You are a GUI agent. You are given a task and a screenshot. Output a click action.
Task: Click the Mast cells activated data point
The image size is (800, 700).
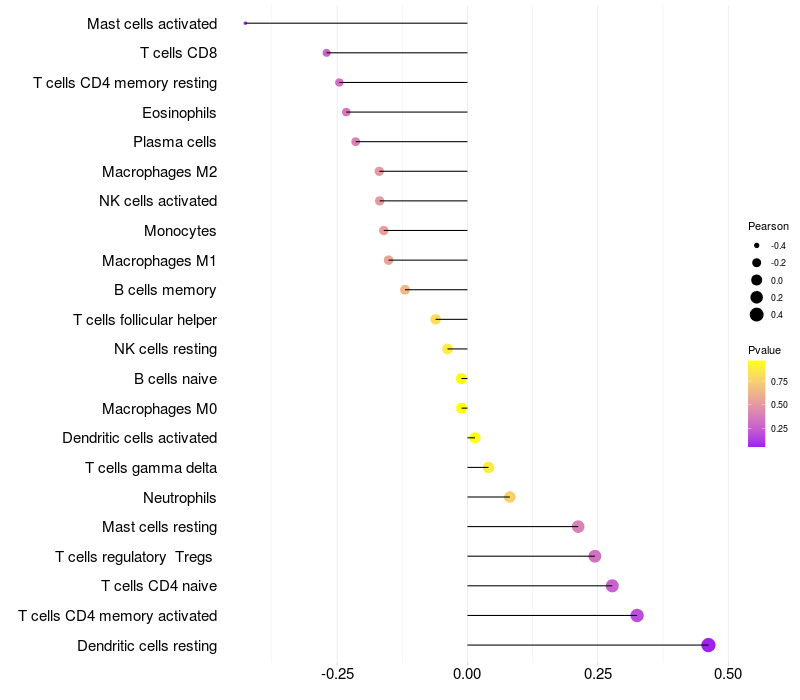point(245,23)
